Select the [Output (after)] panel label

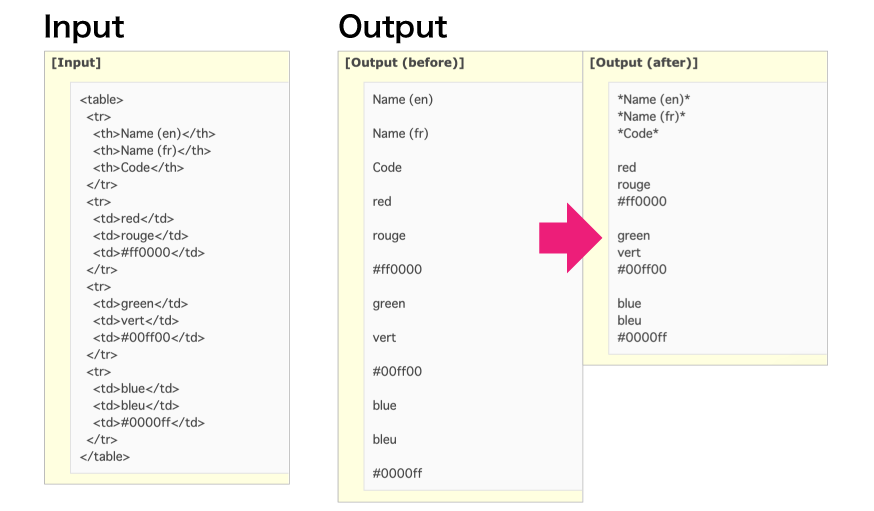(x=644, y=62)
